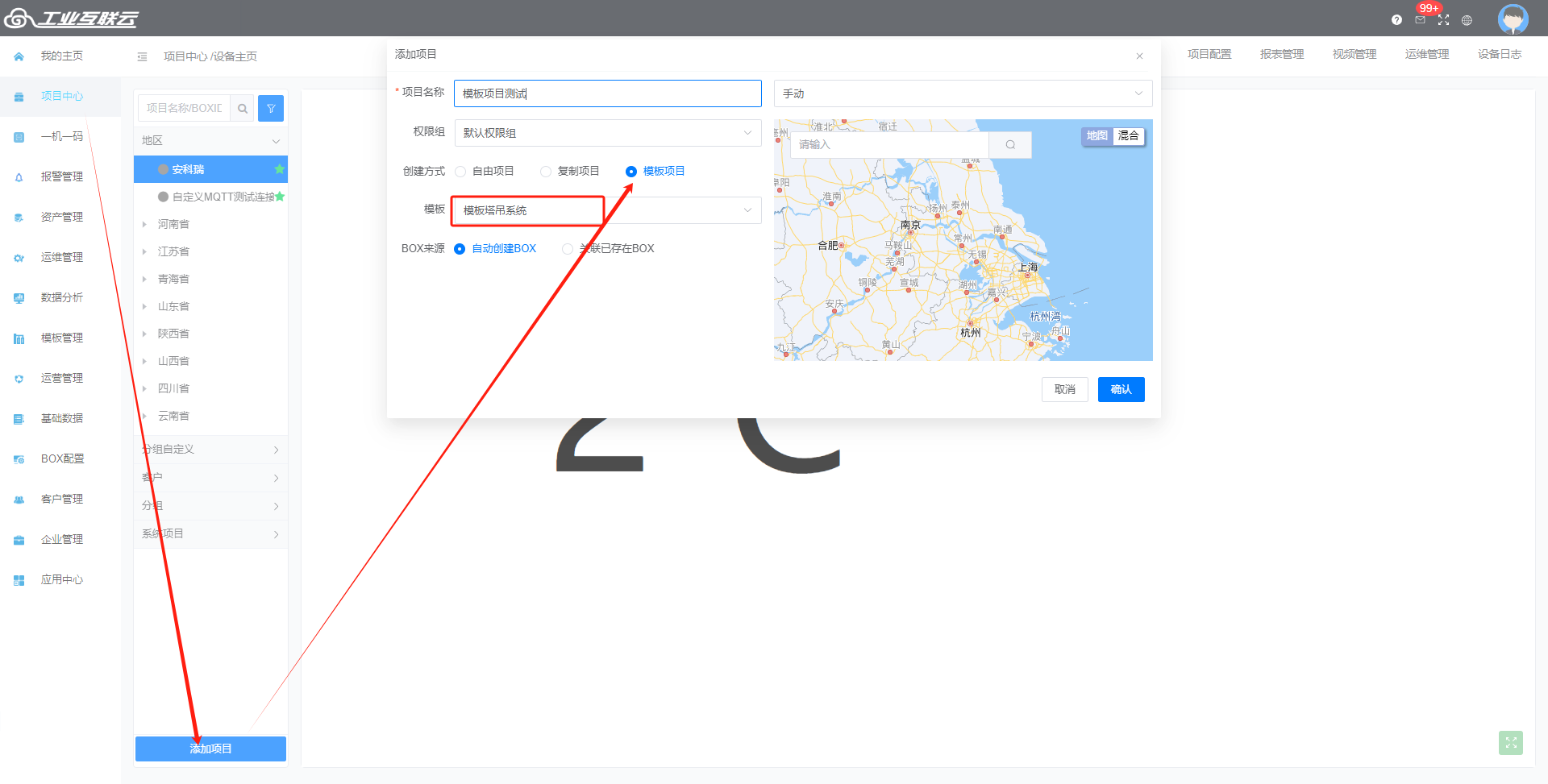The image size is (1548, 784).
Task: Expand the 江苏省 tree node
Action: pos(144,251)
